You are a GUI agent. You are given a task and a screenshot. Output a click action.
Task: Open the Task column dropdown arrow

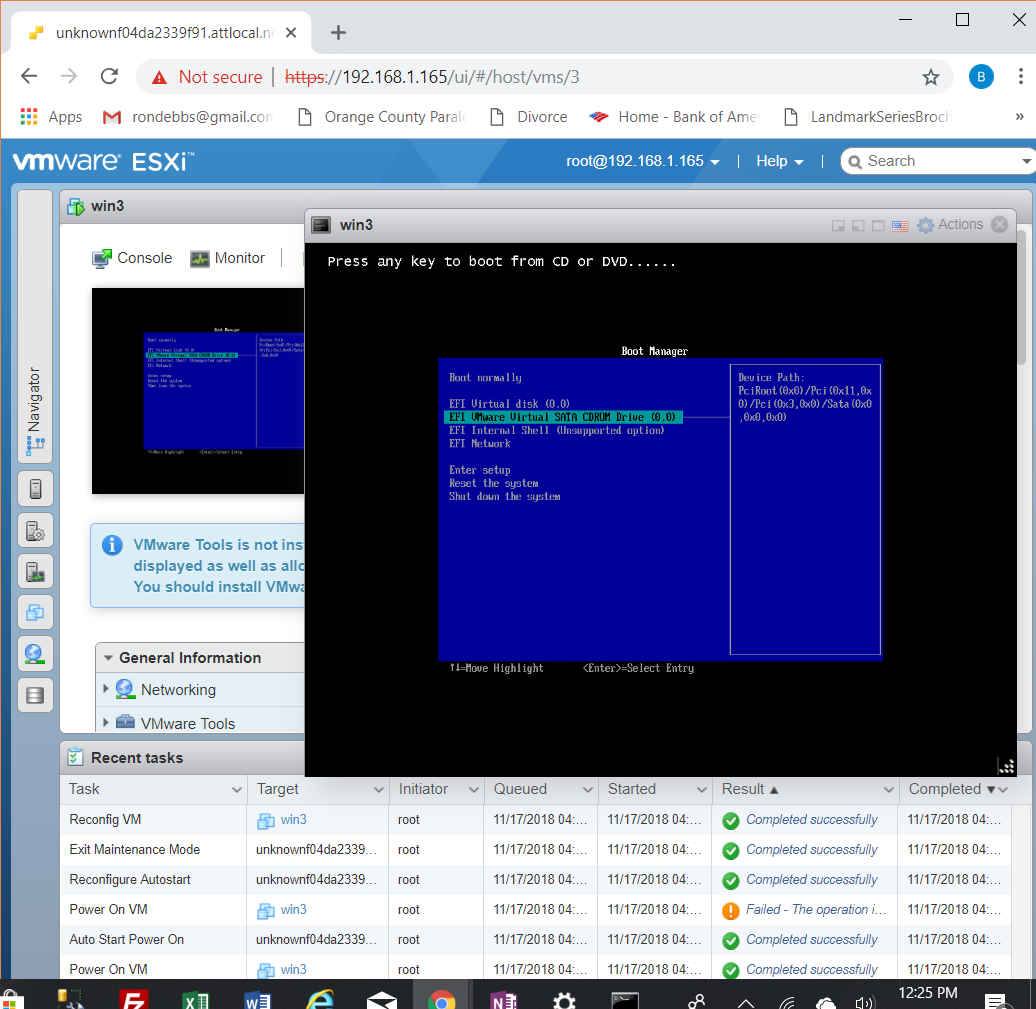(237, 790)
